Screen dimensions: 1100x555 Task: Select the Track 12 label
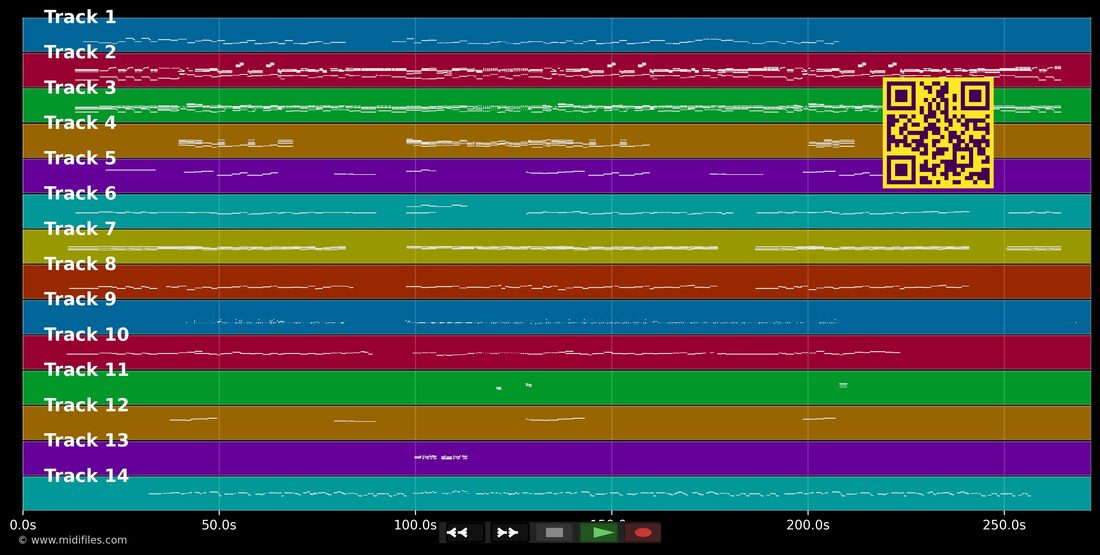pos(86,405)
